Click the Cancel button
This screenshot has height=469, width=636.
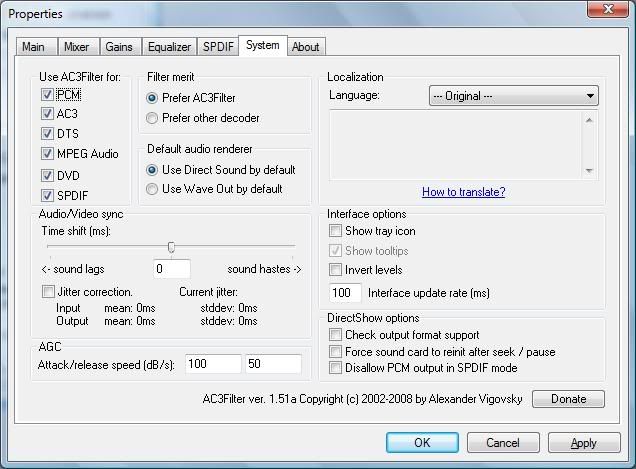pyautogui.click(x=503, y=442)
